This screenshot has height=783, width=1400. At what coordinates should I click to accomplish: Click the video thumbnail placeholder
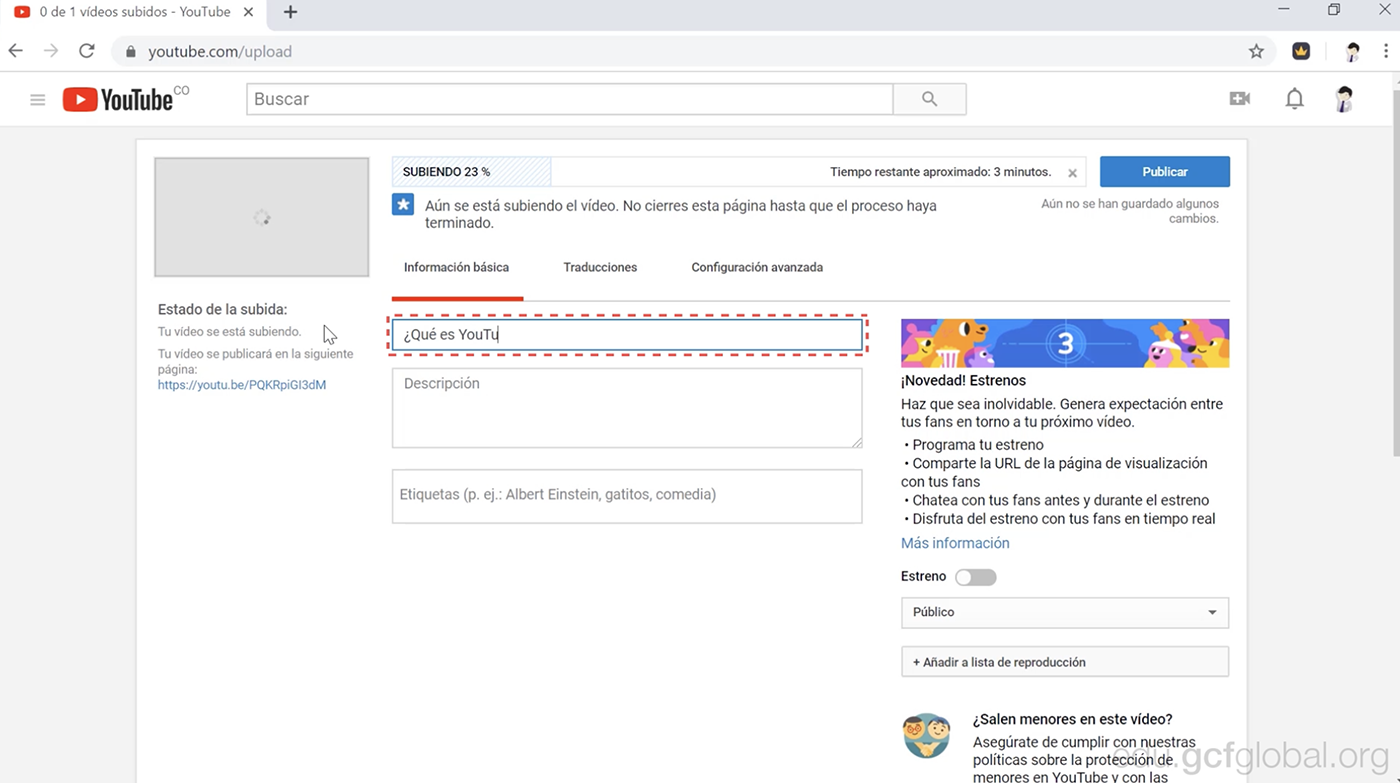[262, 217]
